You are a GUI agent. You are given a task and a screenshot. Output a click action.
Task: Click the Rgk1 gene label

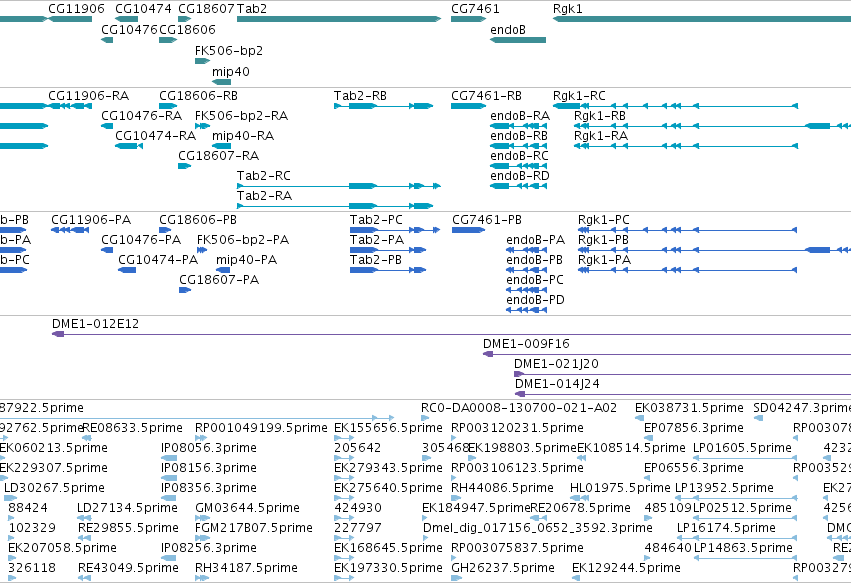(x=568, y=9)
